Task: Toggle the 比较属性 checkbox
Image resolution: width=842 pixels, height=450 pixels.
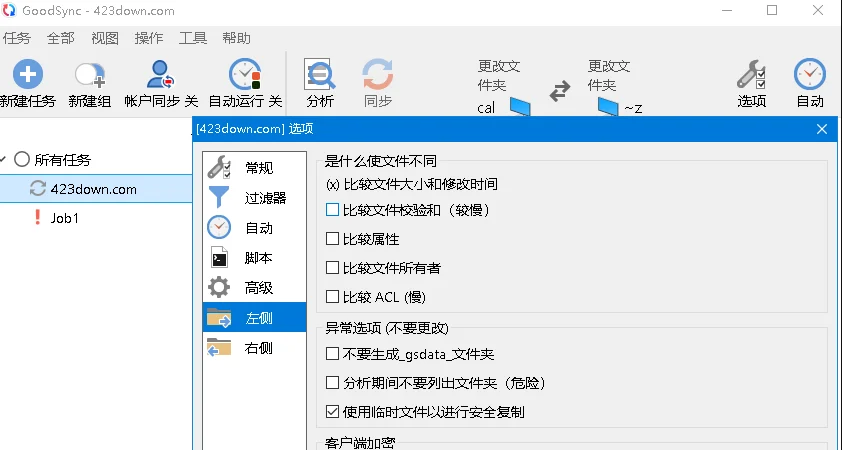Action: pyautogui.click(x=333, y=239)
